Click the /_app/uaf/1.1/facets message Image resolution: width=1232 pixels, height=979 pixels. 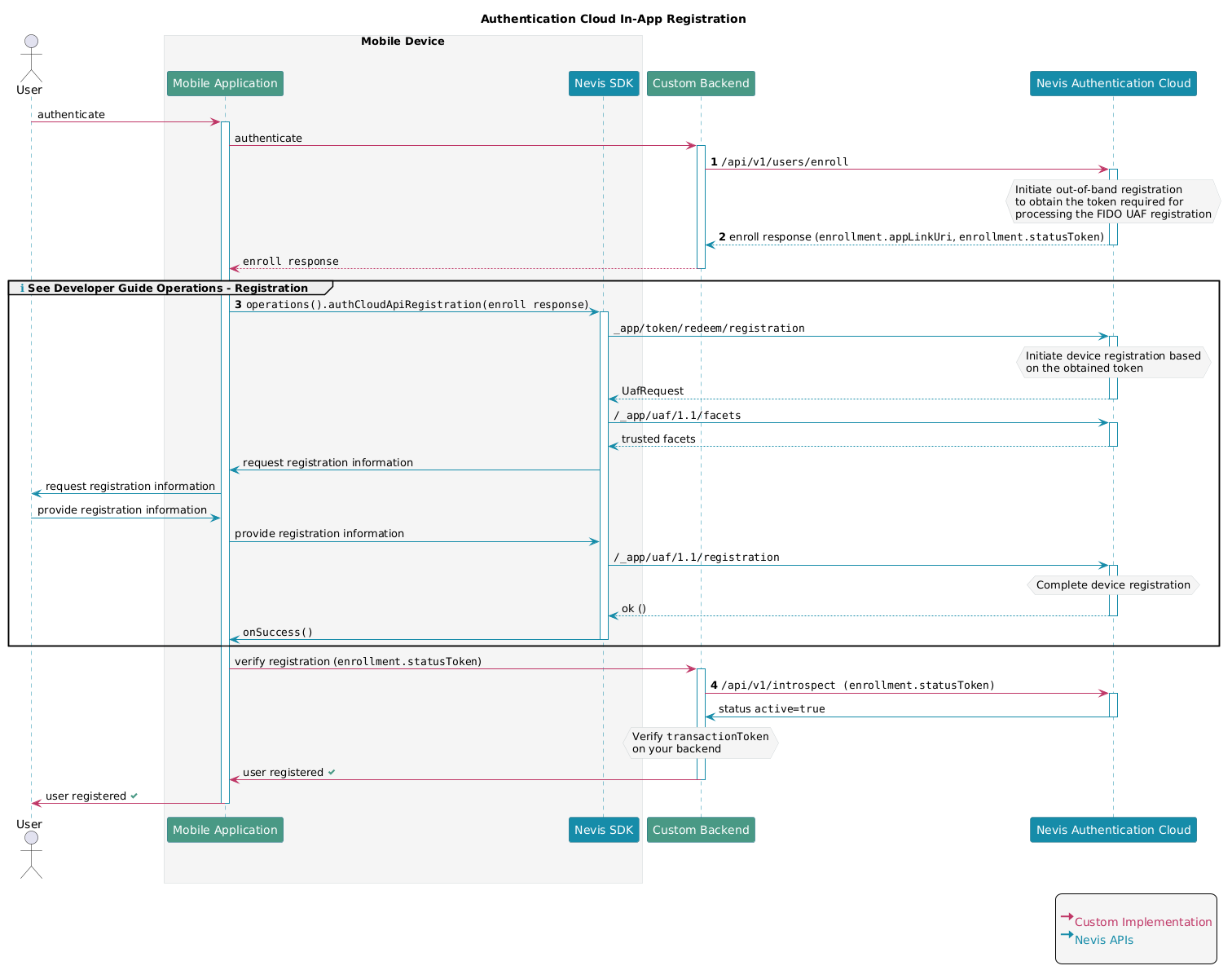pos(677,416)
